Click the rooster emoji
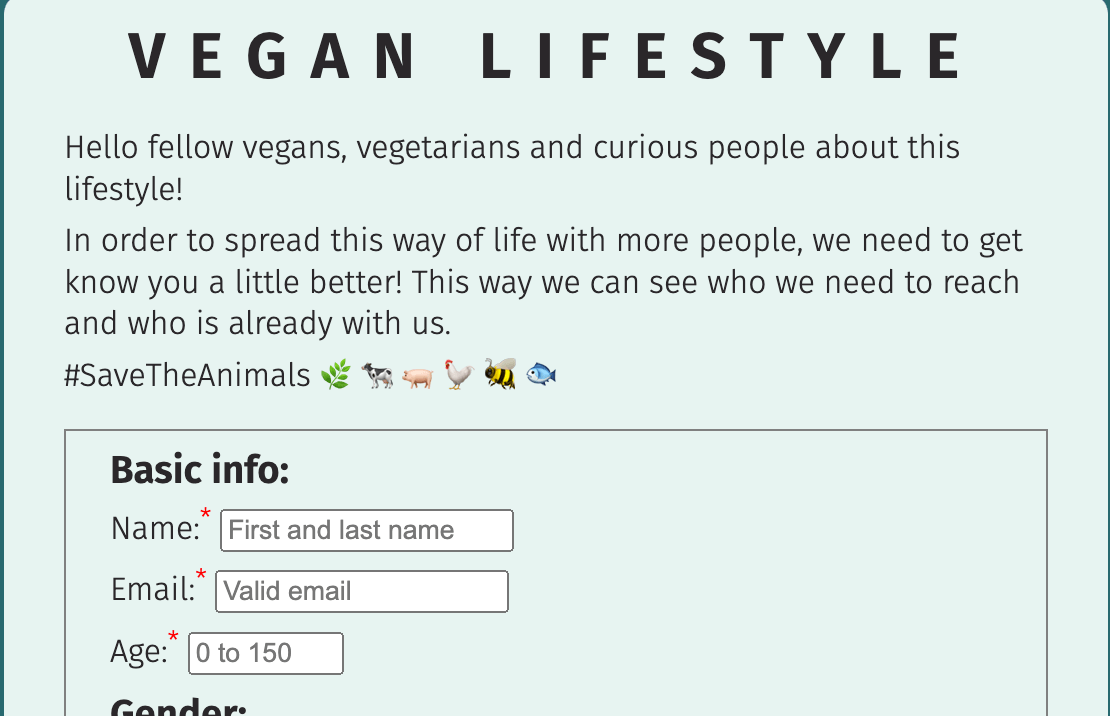The image size is (1110, 716). (459, 374)
